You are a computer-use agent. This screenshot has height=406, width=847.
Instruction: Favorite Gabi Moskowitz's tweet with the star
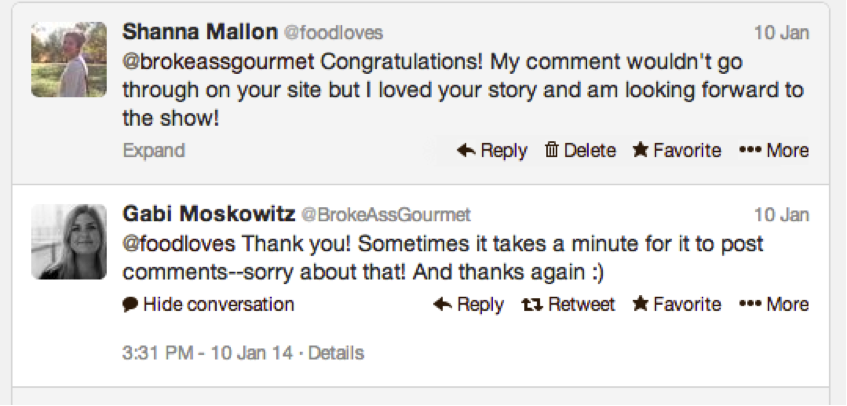tap(677, 304)
